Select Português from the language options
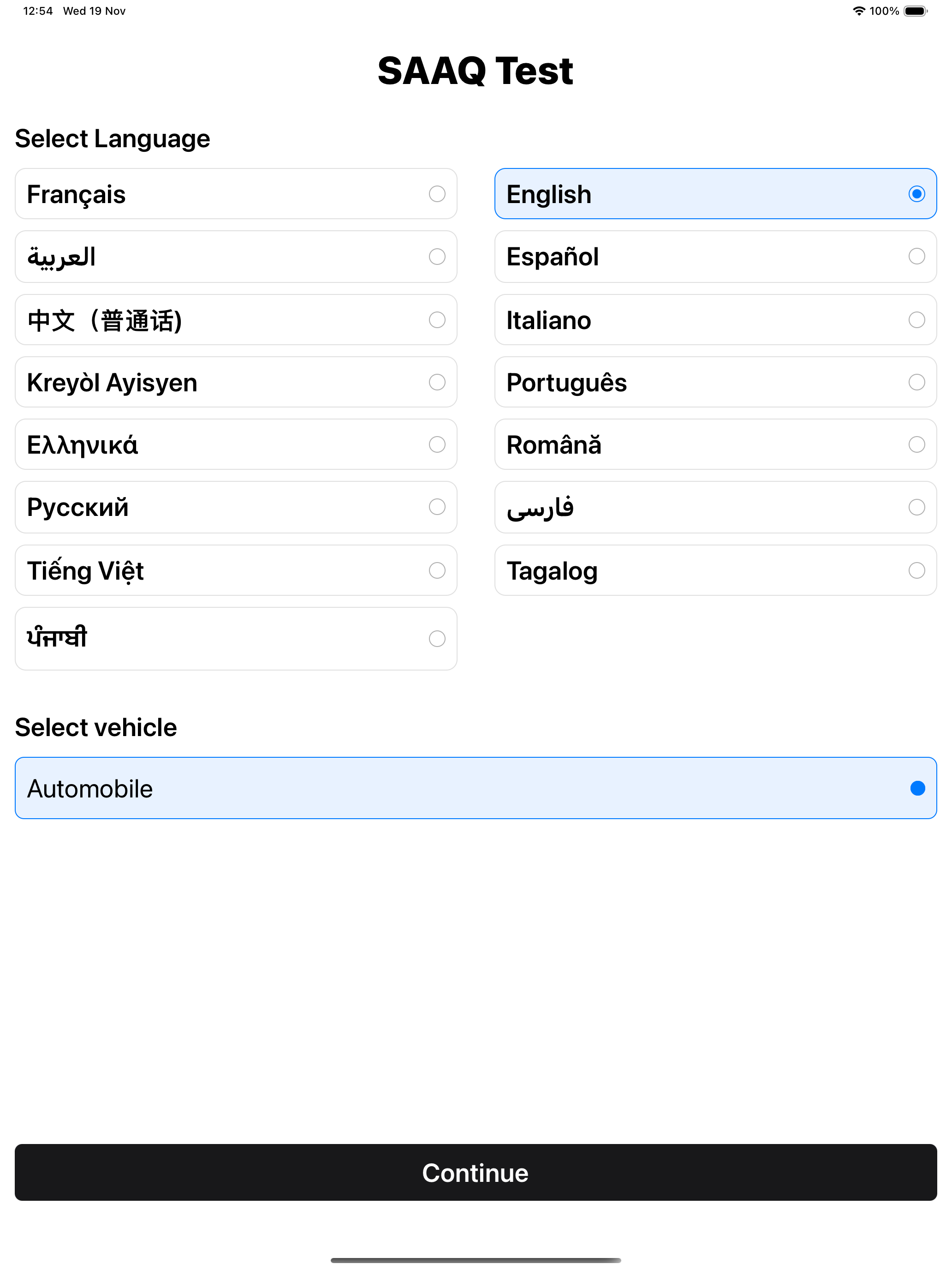 pos(715,382)
